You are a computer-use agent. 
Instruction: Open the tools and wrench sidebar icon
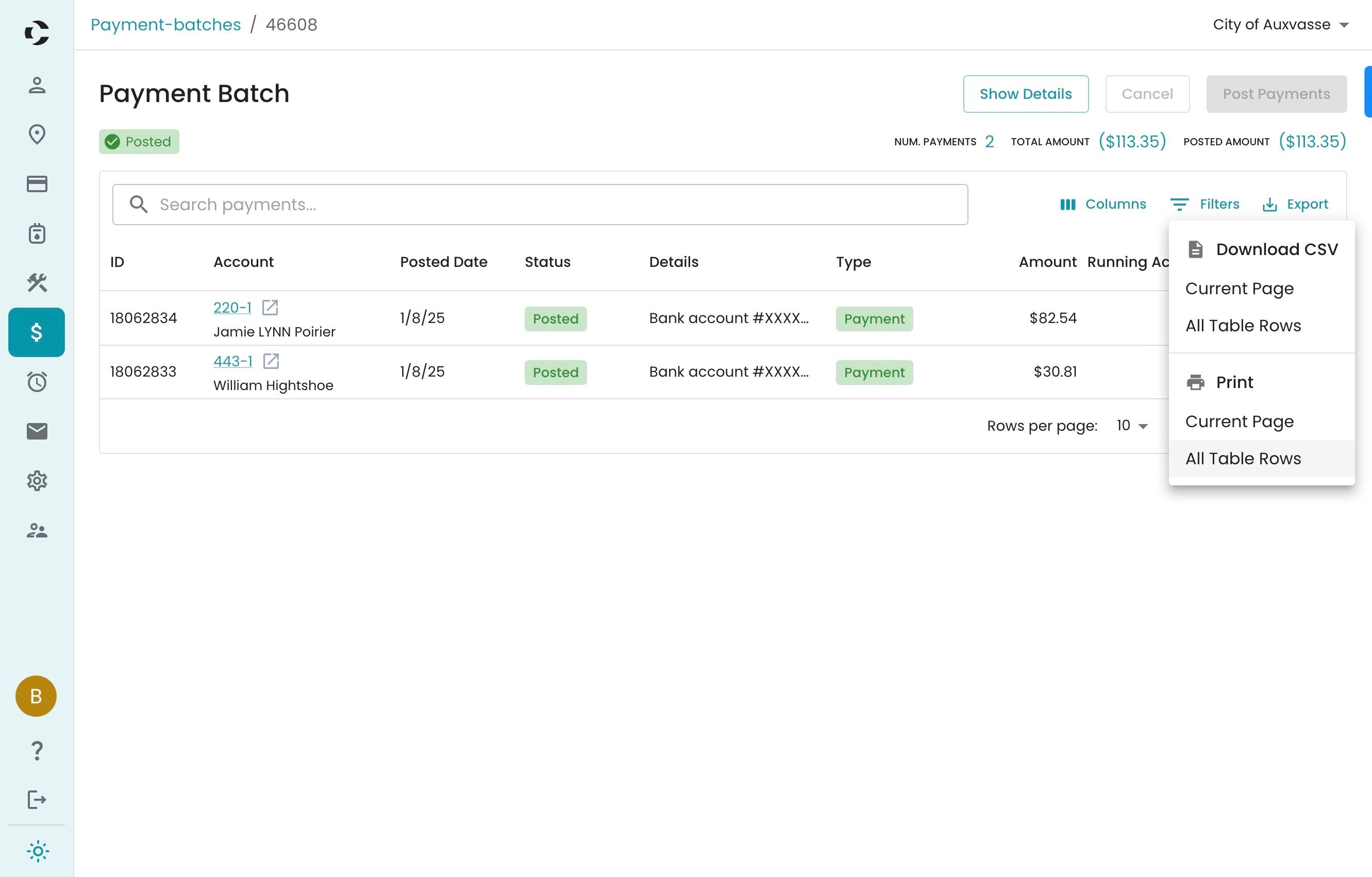(37, 282)
